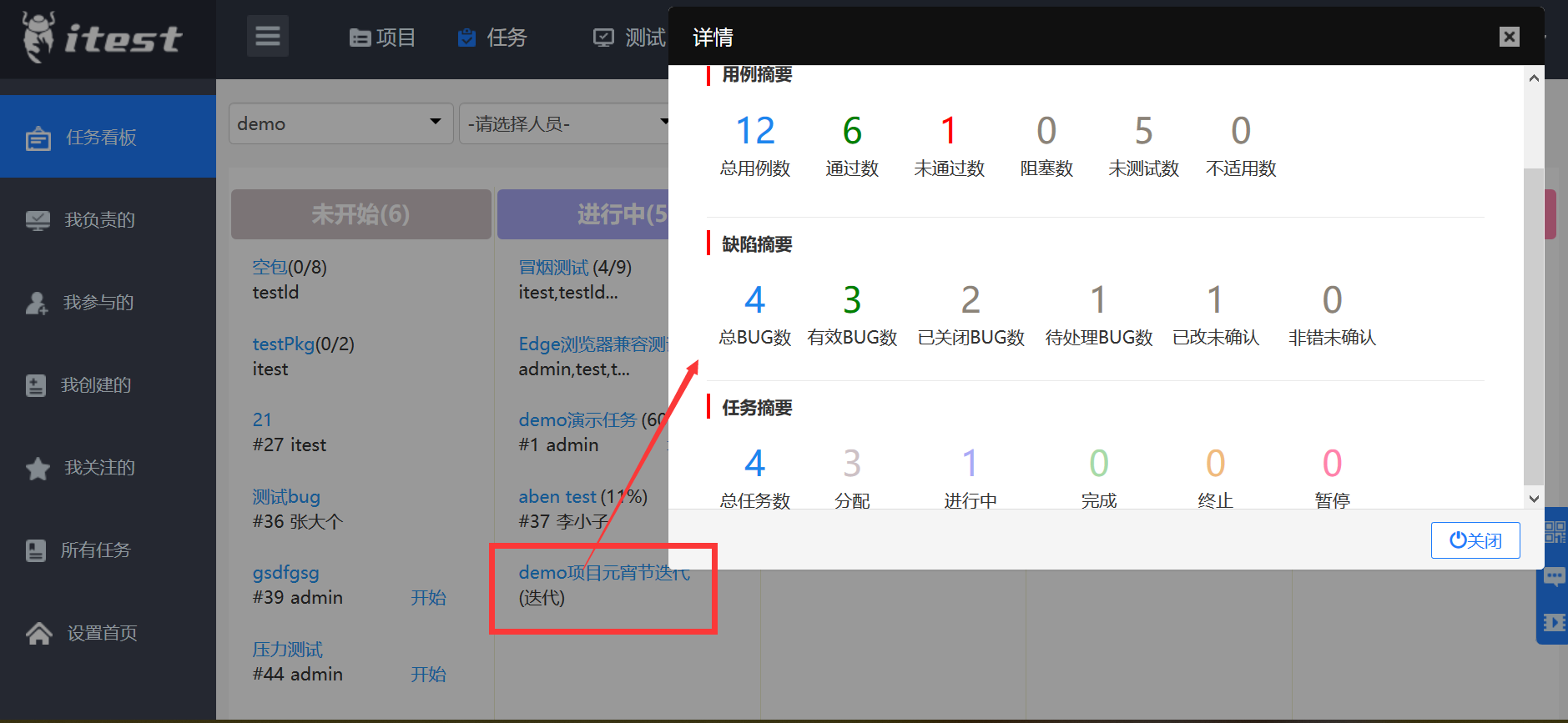Click the 任务 clipboard icon
The image size is (1568, 723).
(467, 38)
